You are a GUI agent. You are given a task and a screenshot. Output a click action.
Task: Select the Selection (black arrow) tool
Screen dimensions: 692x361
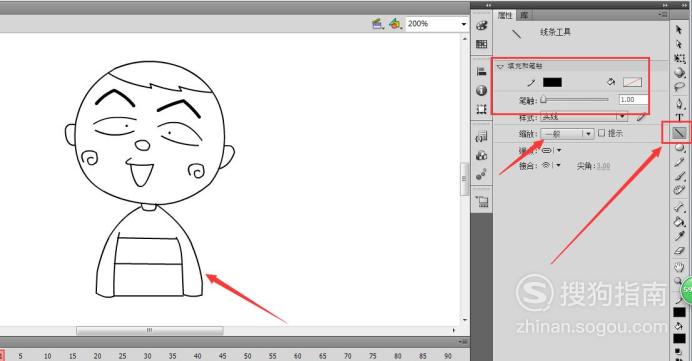(x=679, y=30)
